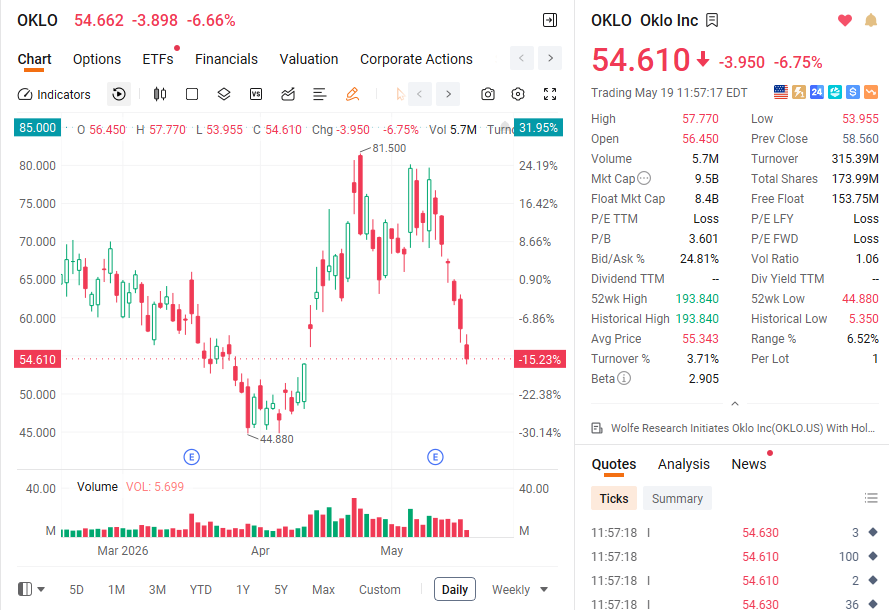Select the Max time range
The height and width of the screenshot is (610, 889).
click(323, 590)
